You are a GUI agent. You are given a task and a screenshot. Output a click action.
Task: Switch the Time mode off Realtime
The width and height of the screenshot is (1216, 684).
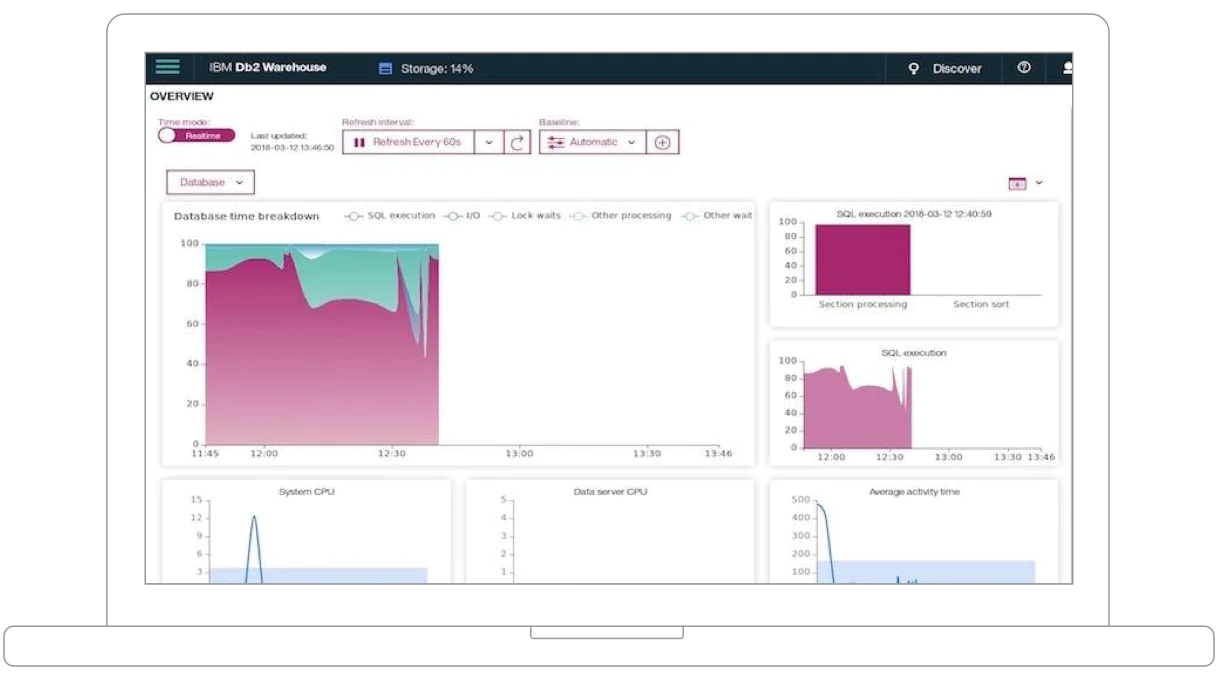tap(195, 134)
